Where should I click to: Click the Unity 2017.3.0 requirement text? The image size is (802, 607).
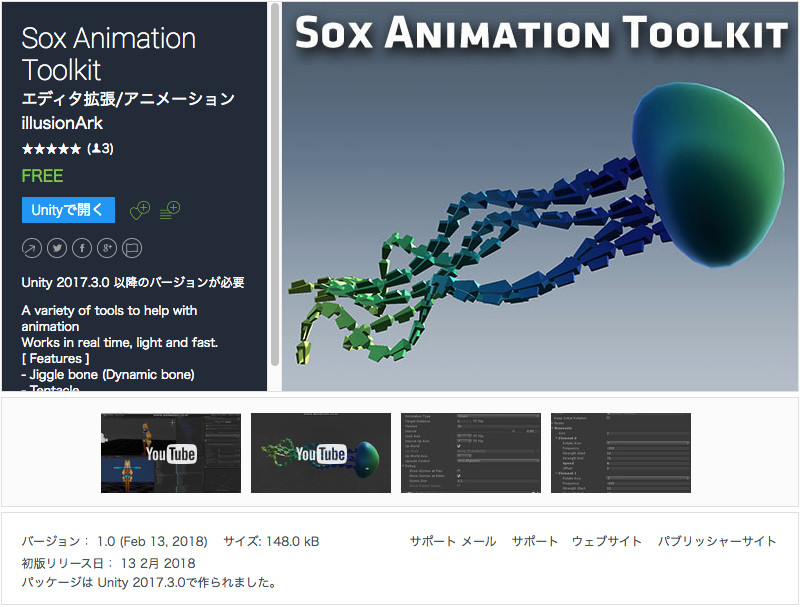(133, 282)
